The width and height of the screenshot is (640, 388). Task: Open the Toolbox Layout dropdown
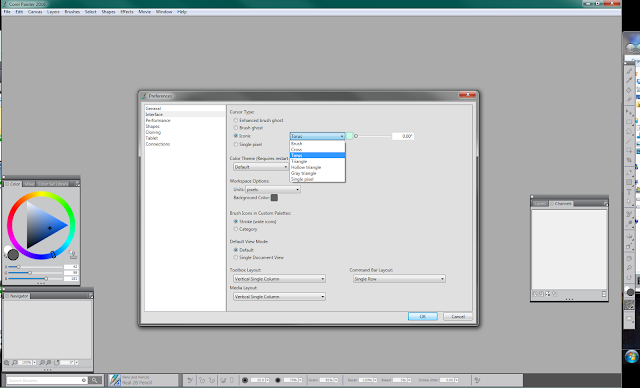point(279,279)
